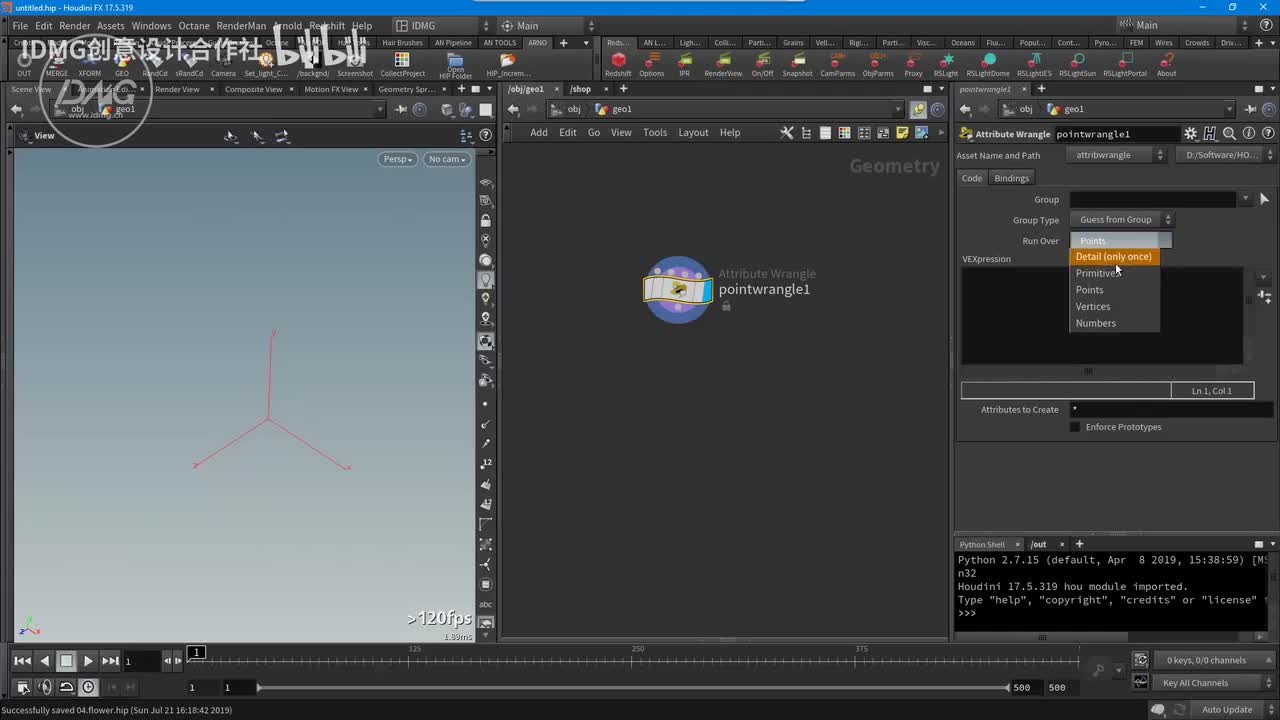Enable the Enforce Prototypes checkbox
1280x720 pixels.
pyautogui.click(x=1075, y=427)
